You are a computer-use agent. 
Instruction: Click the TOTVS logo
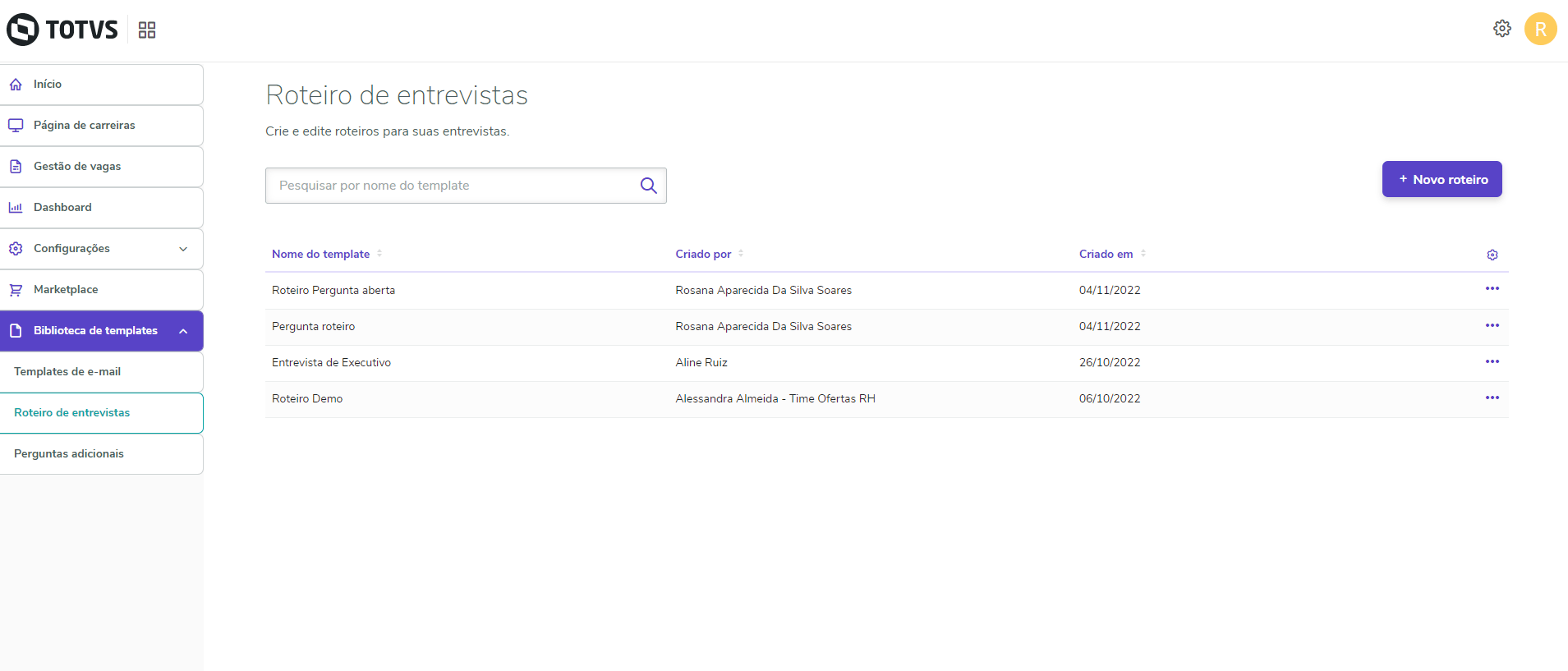click(62, 30)
